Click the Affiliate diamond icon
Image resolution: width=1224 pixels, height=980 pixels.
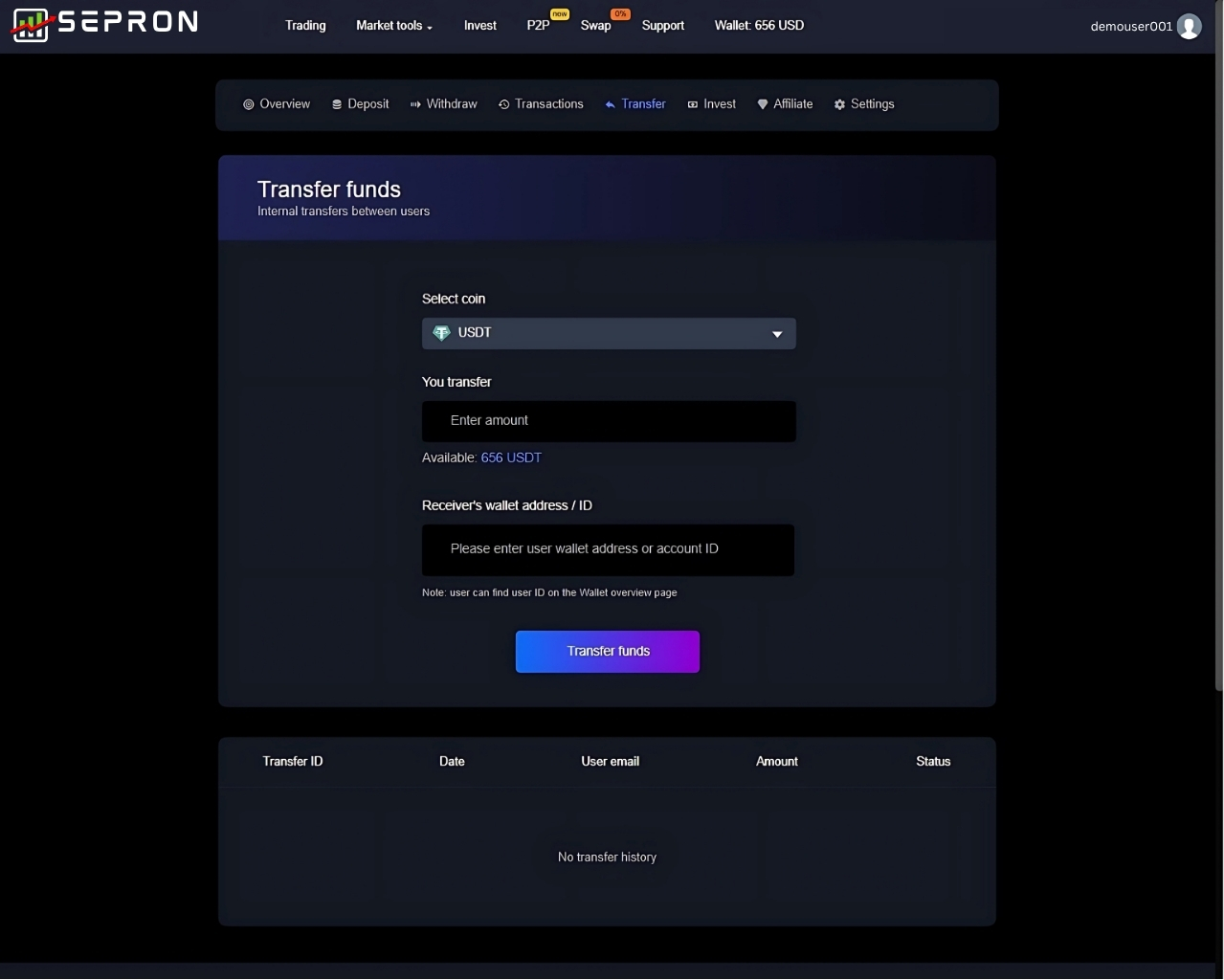pos(763,104)
